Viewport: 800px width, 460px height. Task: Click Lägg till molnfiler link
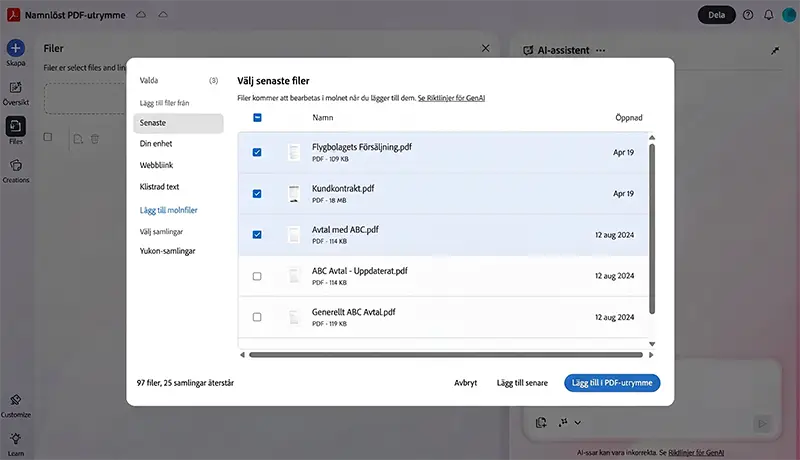[x=168, y=210]
